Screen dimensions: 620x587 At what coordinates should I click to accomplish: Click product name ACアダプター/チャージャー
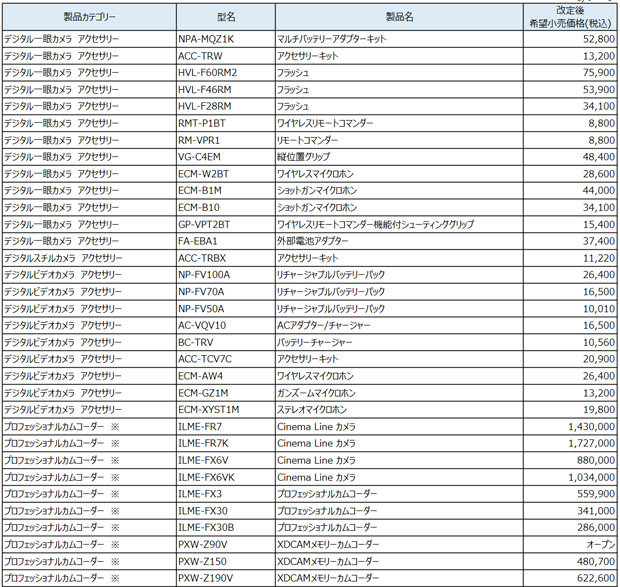coord(323,325)
